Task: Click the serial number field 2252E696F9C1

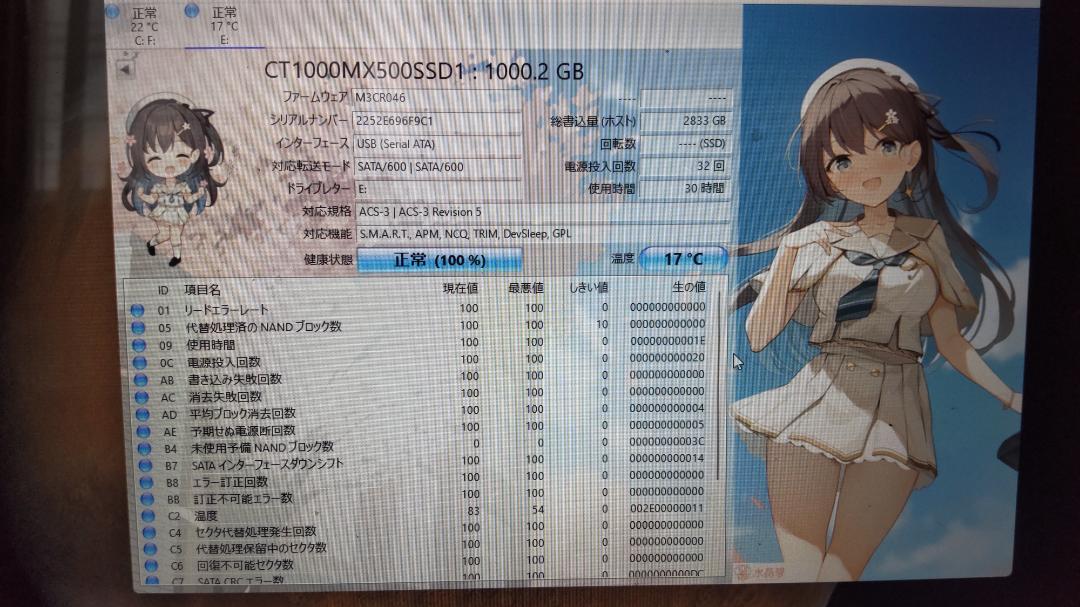Action: 437,121
